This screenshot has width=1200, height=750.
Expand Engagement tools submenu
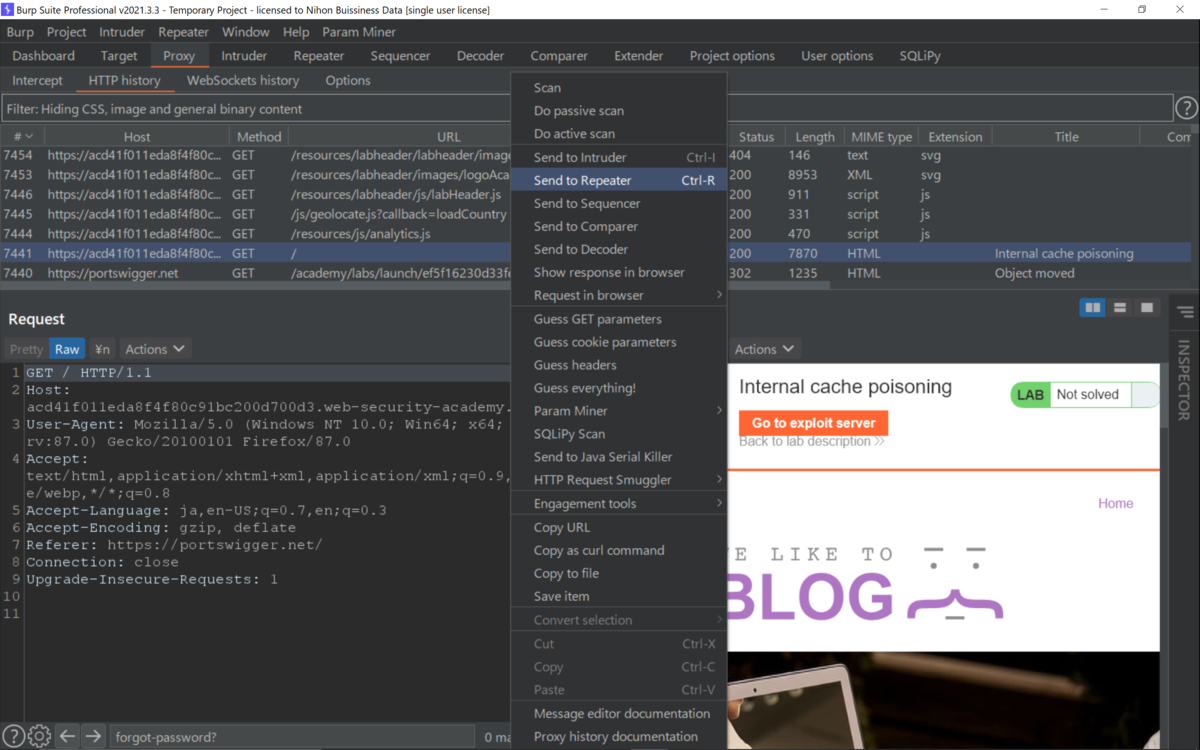click(x=619, y=503)
